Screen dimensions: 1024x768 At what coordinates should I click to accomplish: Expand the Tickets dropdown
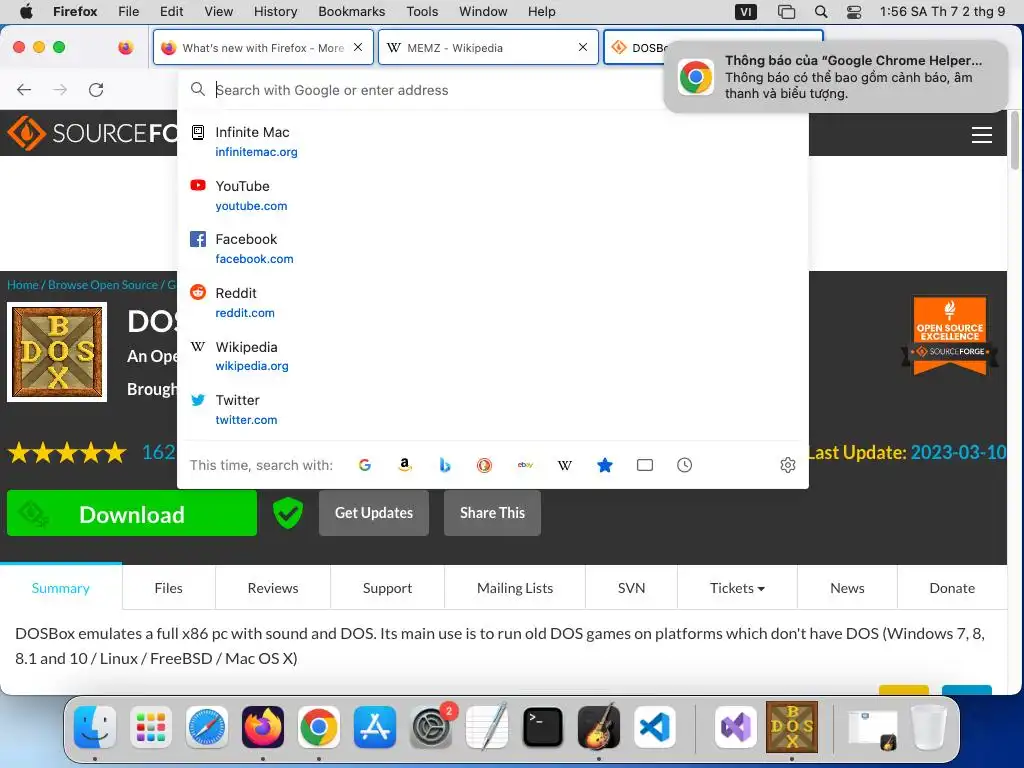click(x=737, y=588)
